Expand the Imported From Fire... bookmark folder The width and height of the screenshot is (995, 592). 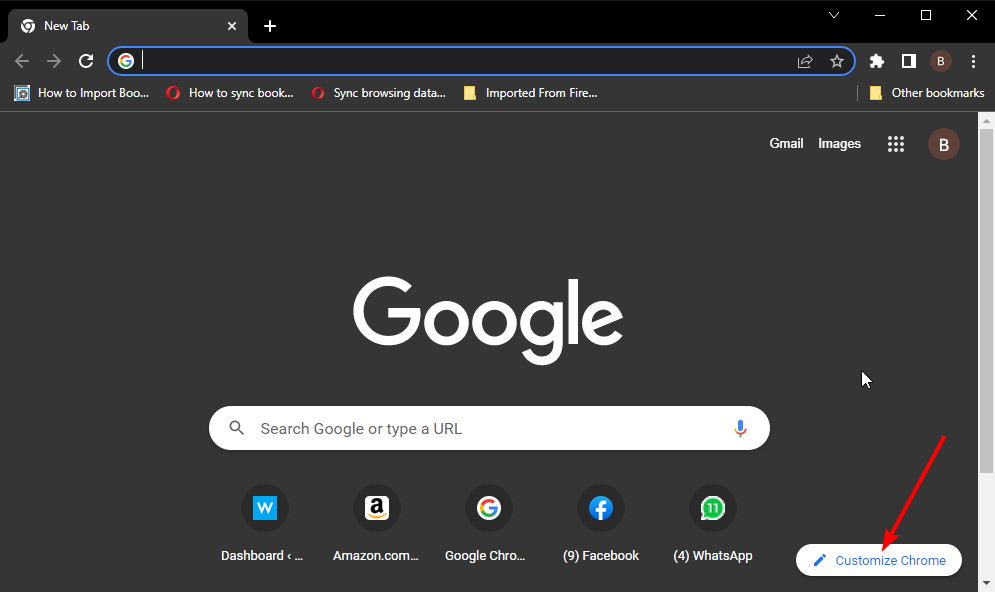pyautogui.click(x=531, y=93)
